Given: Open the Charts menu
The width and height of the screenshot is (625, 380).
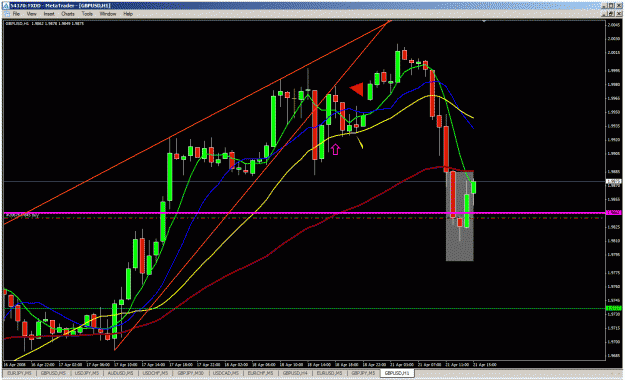Looking at the screenshot, I should click(68, 14).
